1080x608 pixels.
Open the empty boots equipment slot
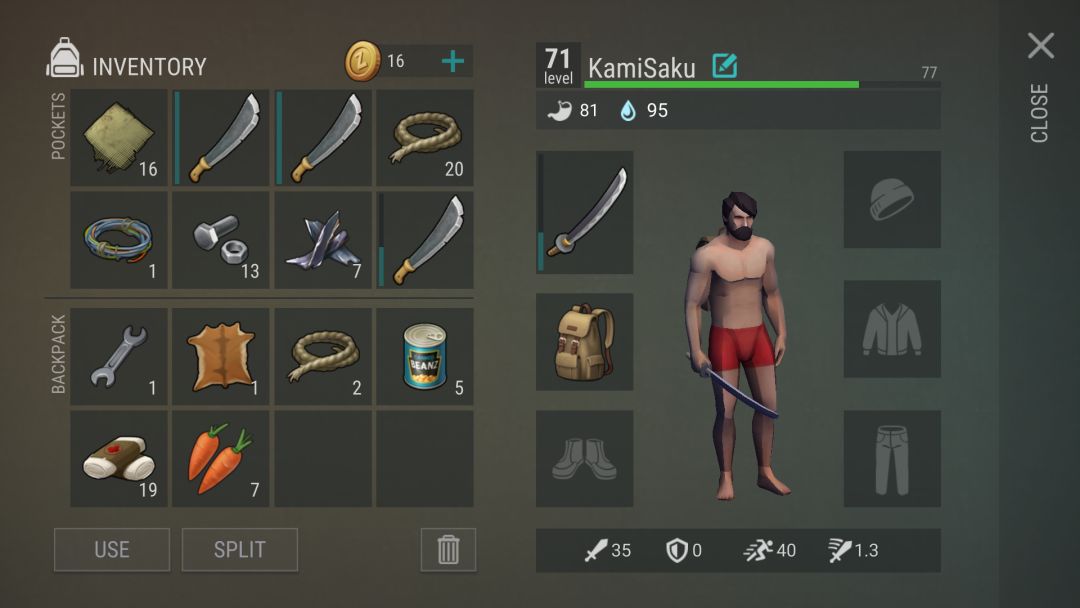tap(585, 459)
